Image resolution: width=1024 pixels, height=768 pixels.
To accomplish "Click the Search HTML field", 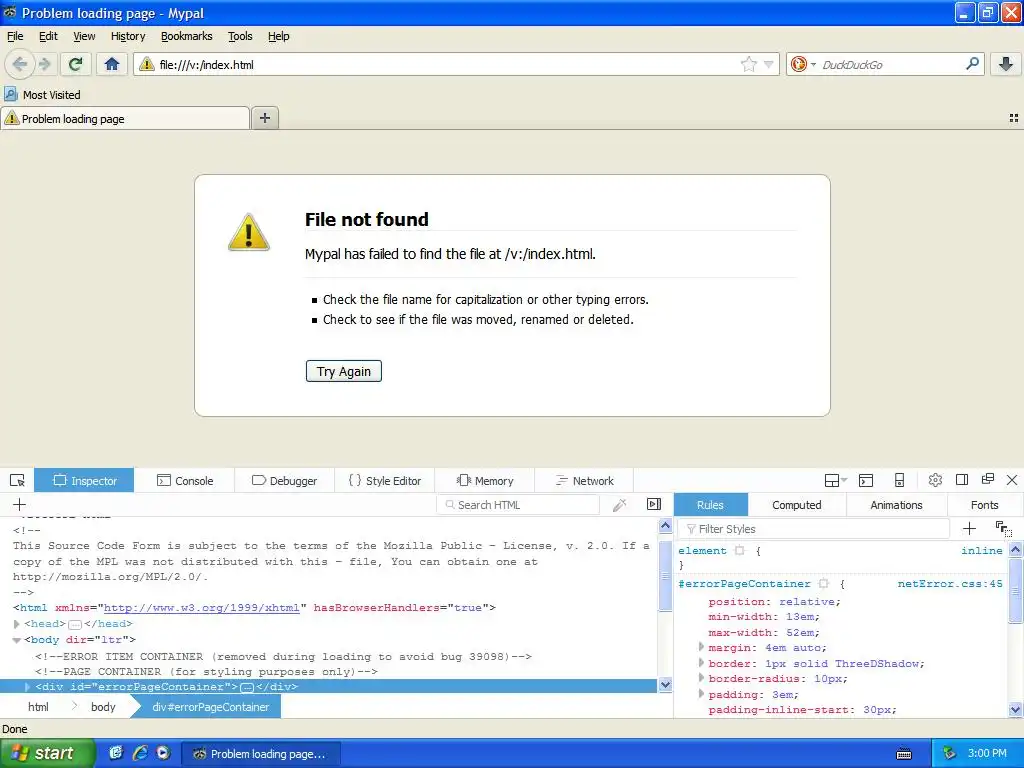I will point(518,505).
